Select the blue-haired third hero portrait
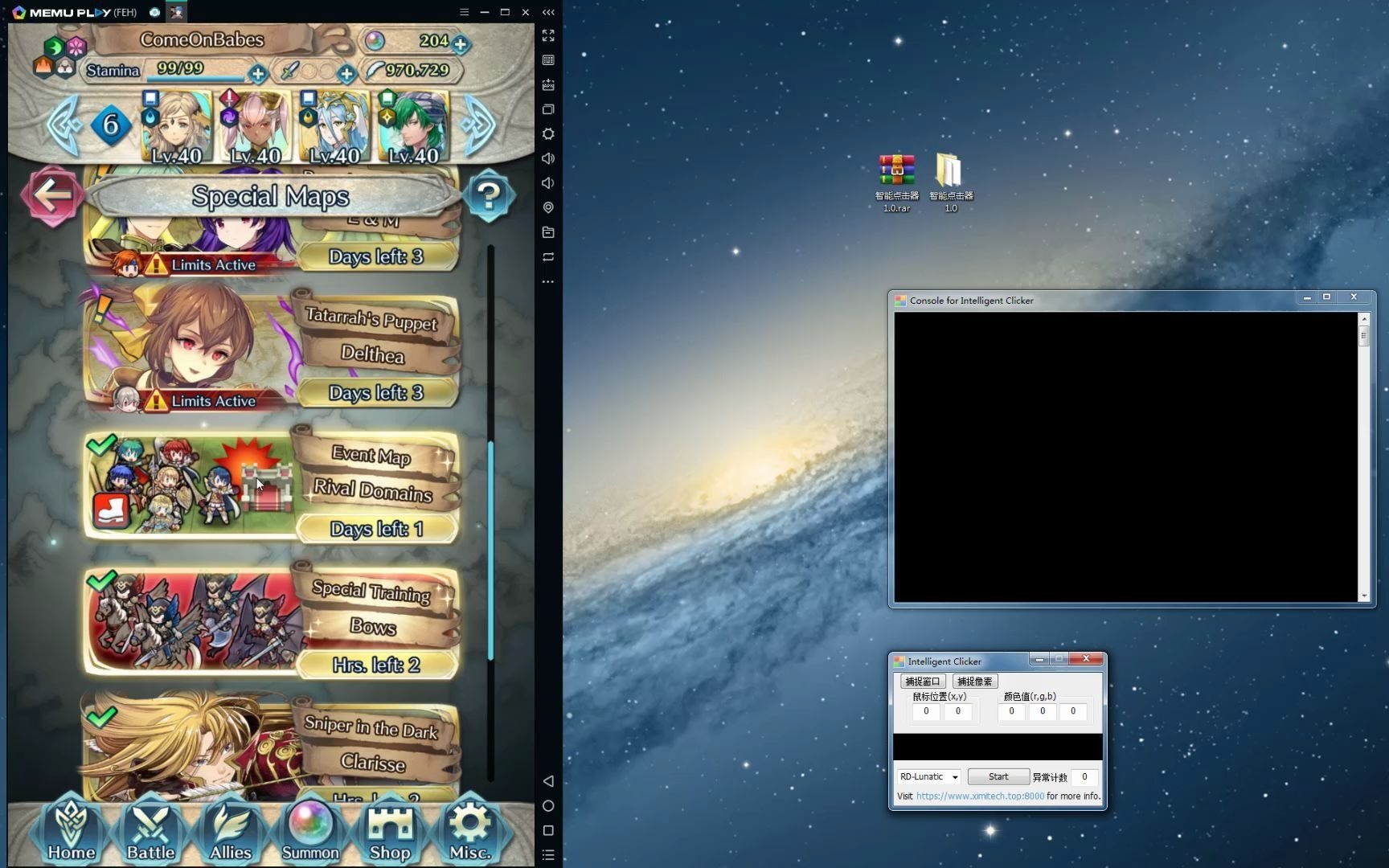 [335, 127]
